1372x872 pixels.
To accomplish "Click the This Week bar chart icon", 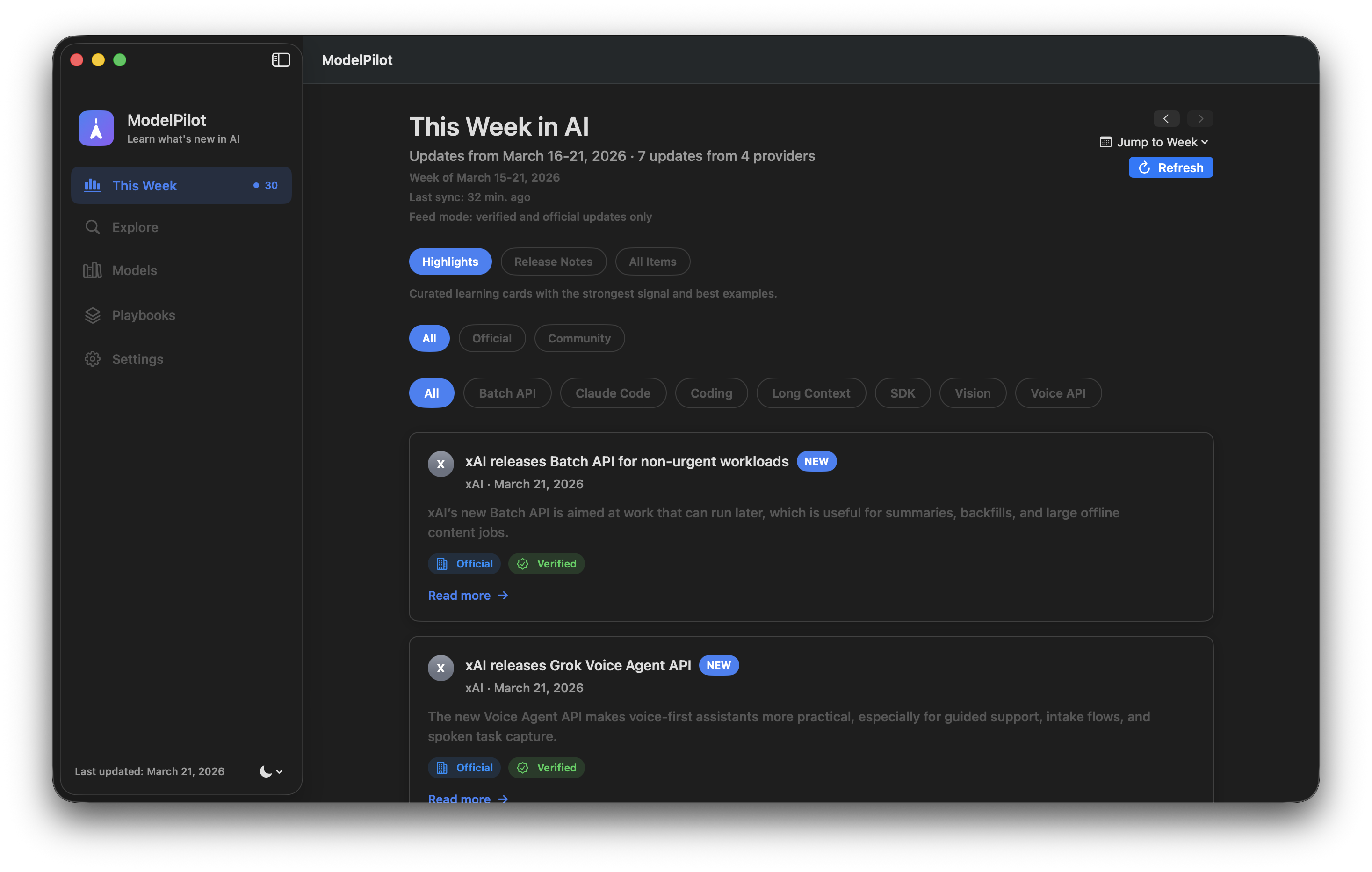I will (92, 185).
